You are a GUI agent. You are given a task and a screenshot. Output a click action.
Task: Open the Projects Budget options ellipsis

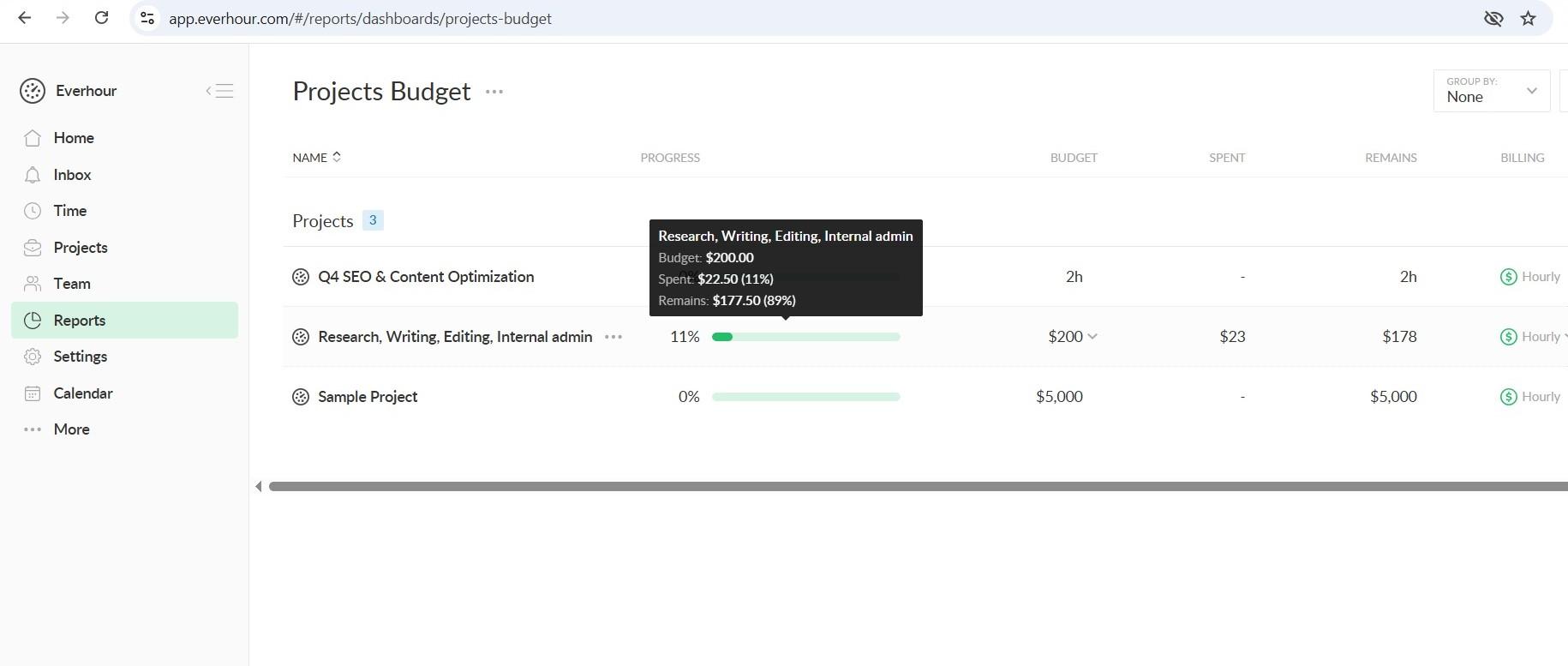(x=494, y=92)
